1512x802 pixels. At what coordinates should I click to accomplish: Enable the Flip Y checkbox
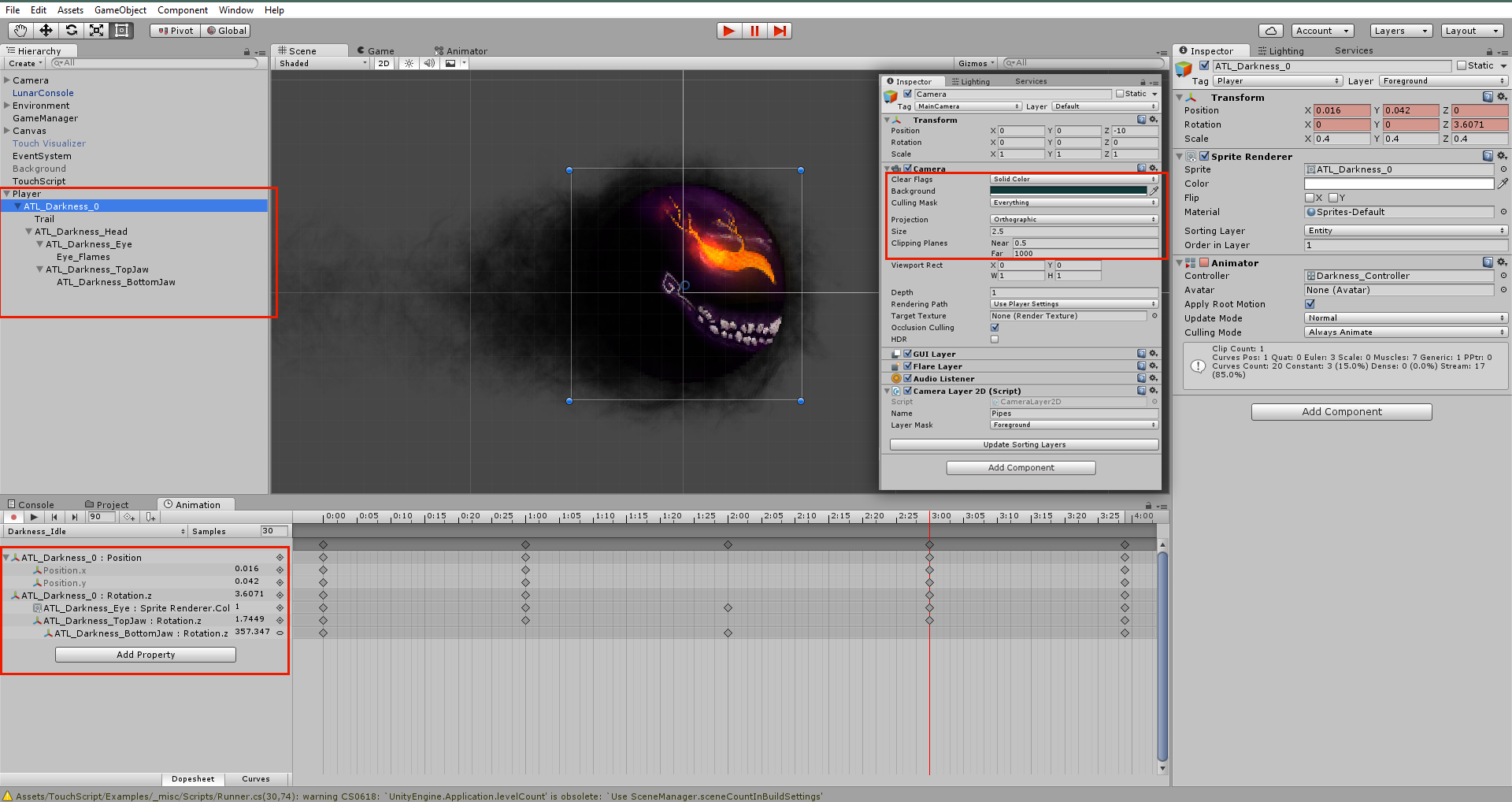(1333, 198)
